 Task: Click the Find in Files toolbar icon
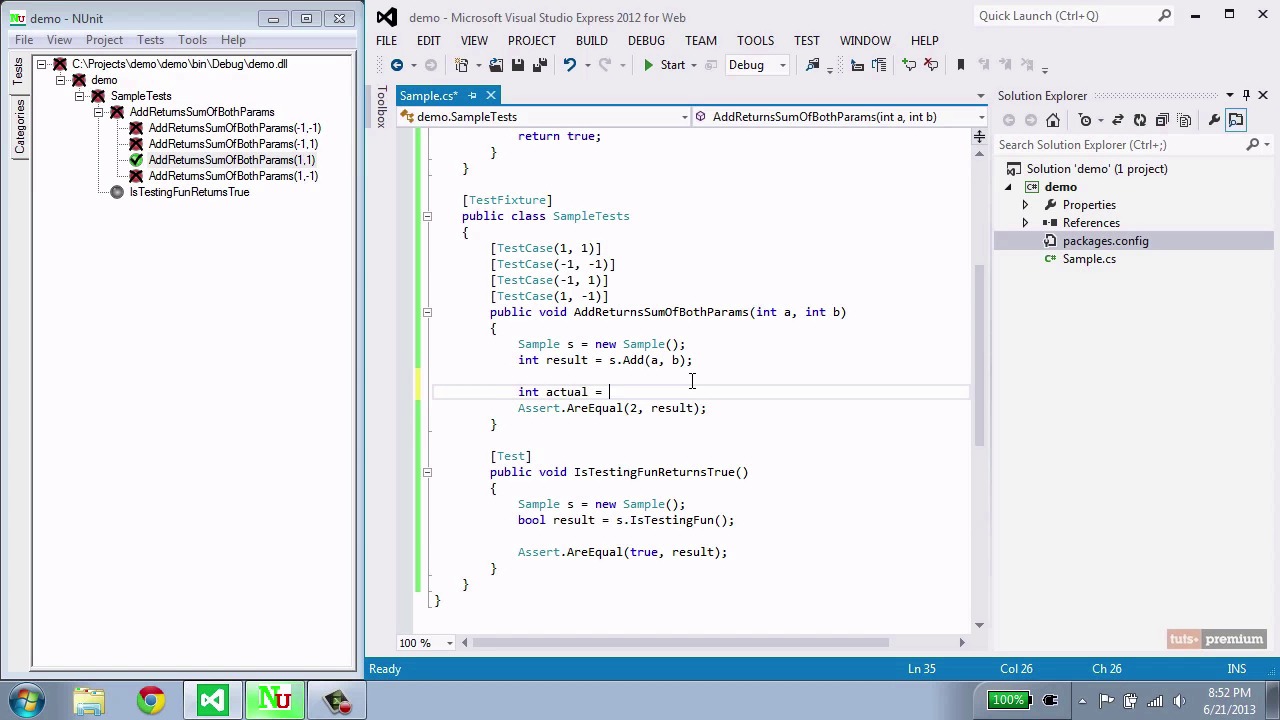[x=812, y=65]
